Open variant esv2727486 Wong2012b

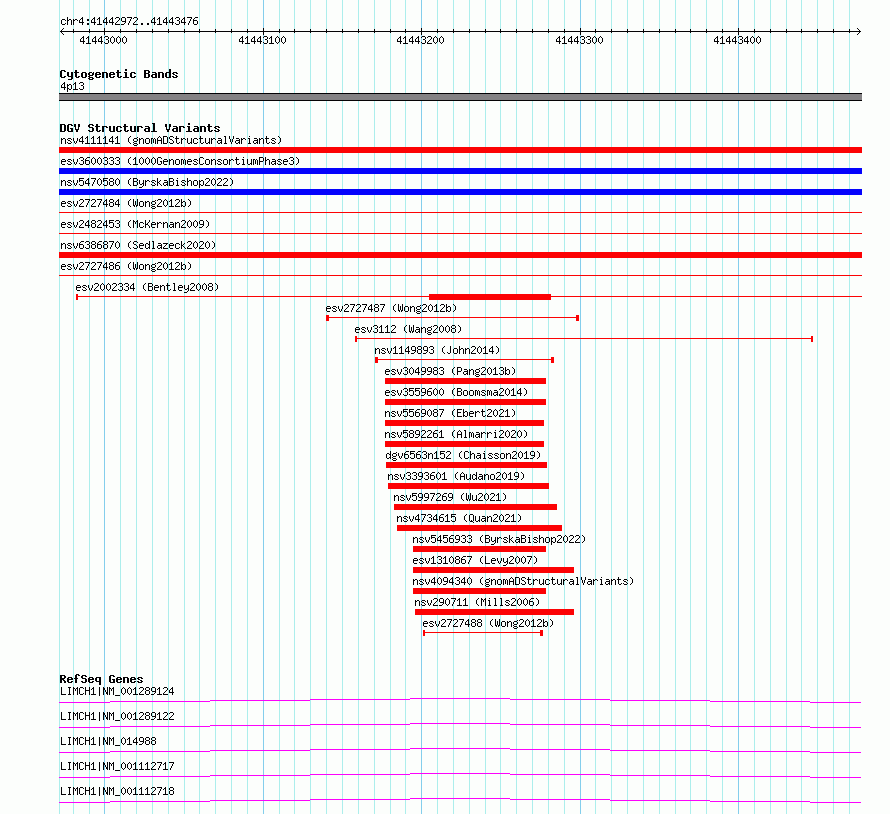pyautogui.click(x=126, y=266)
